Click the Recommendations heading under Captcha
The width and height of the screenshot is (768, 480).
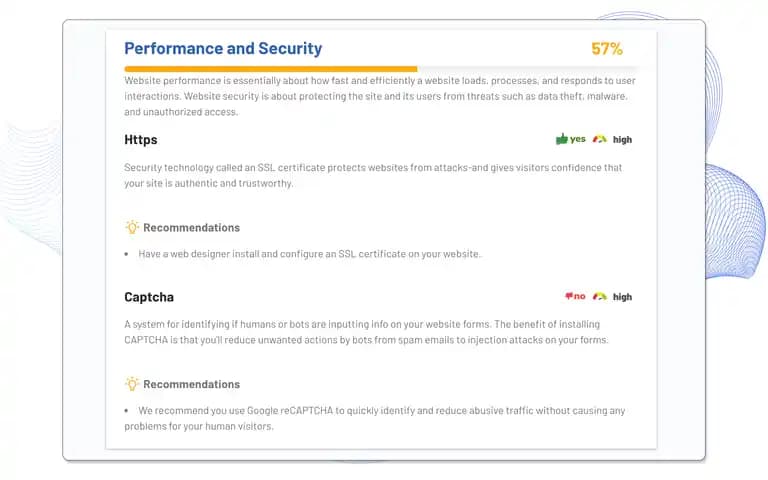[192, 384]
